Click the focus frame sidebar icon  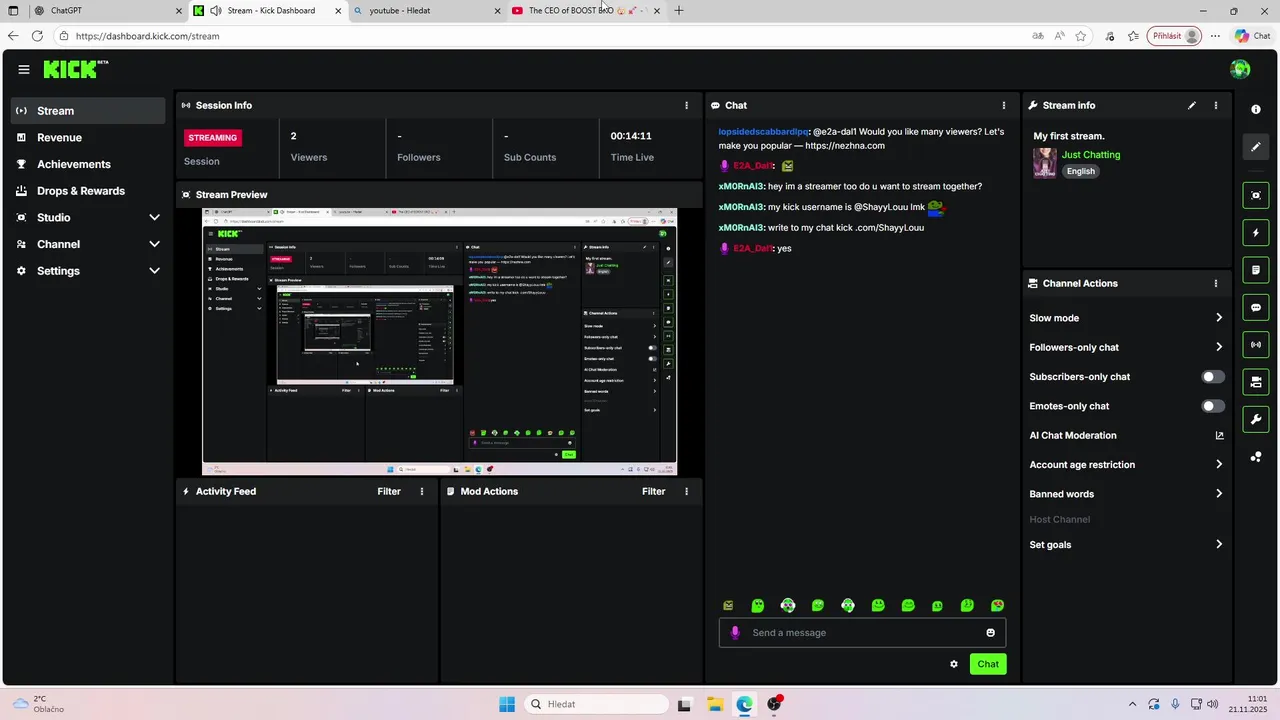(1256, 195)
